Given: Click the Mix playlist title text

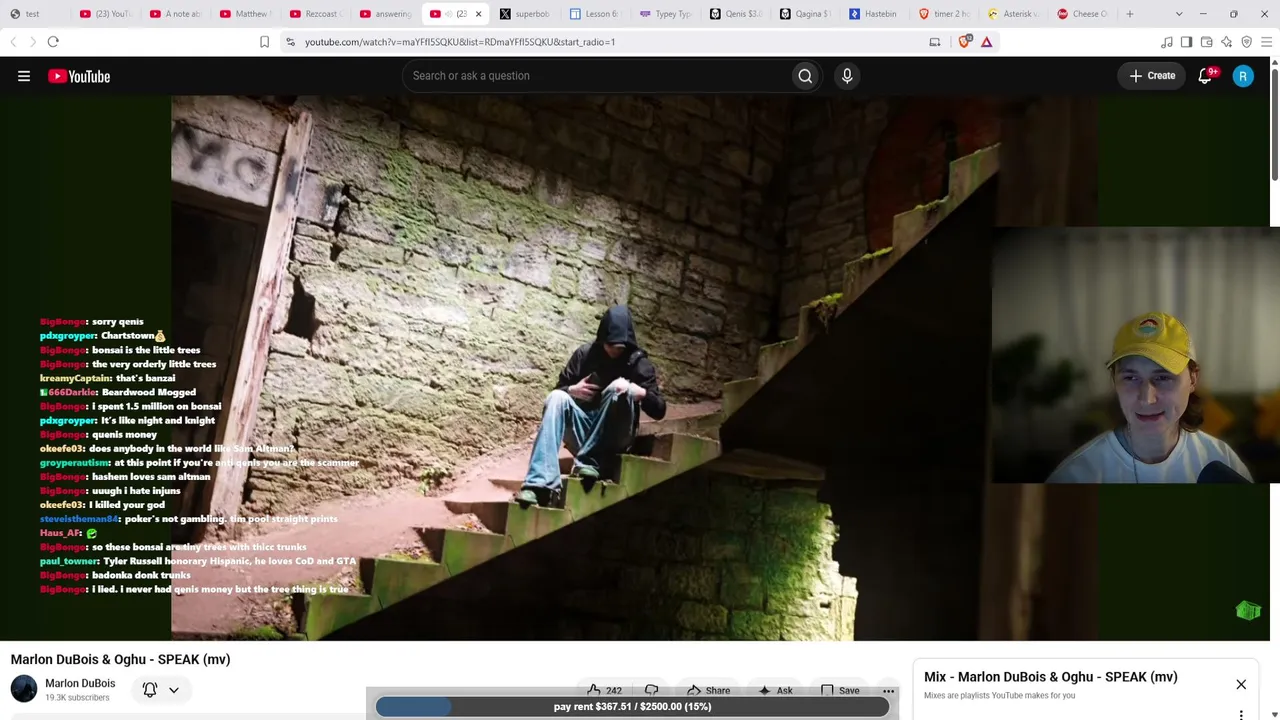Looking at the screenshot, I should (1051, 677).
